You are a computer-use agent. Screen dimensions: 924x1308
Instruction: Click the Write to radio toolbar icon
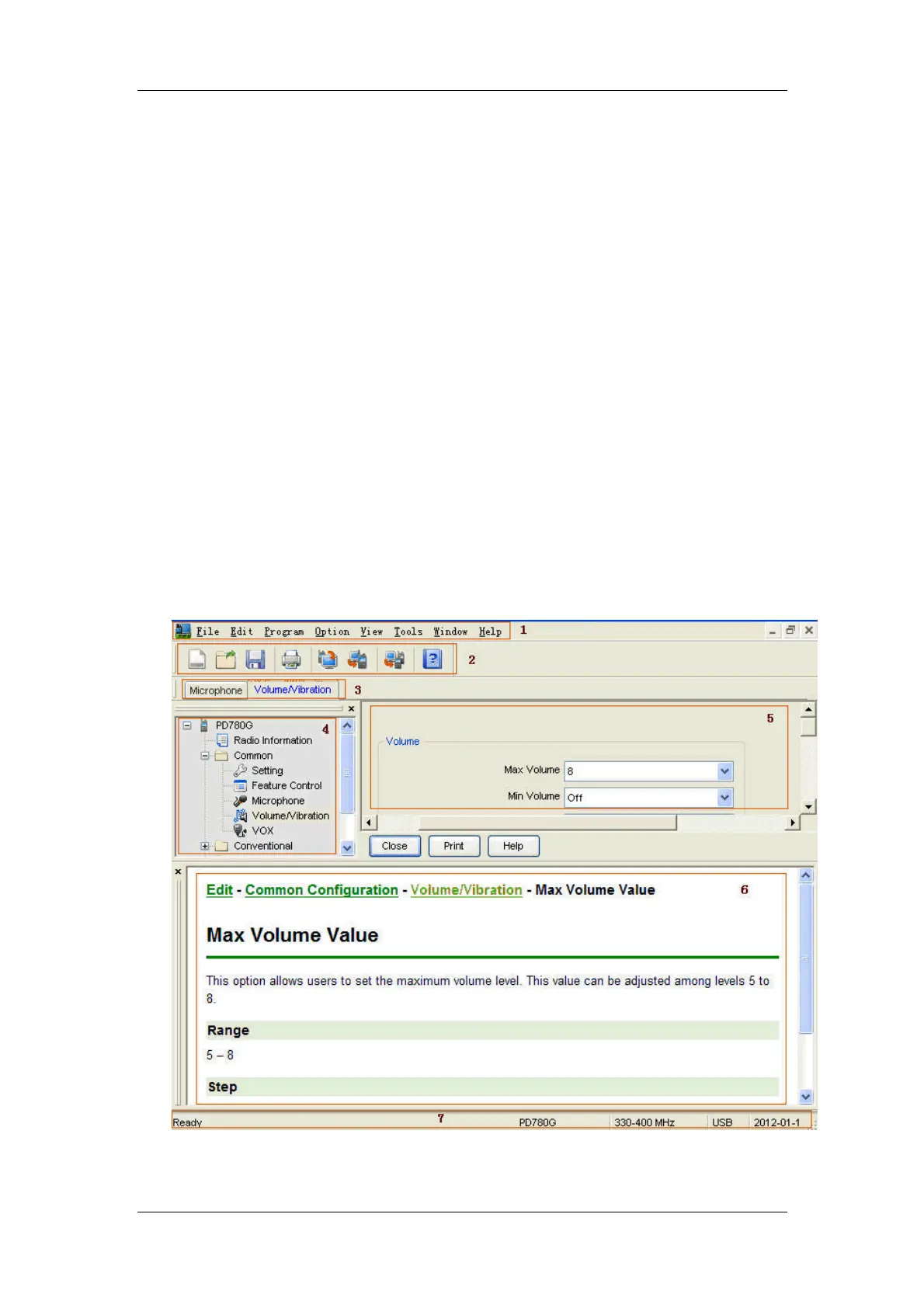357,659
